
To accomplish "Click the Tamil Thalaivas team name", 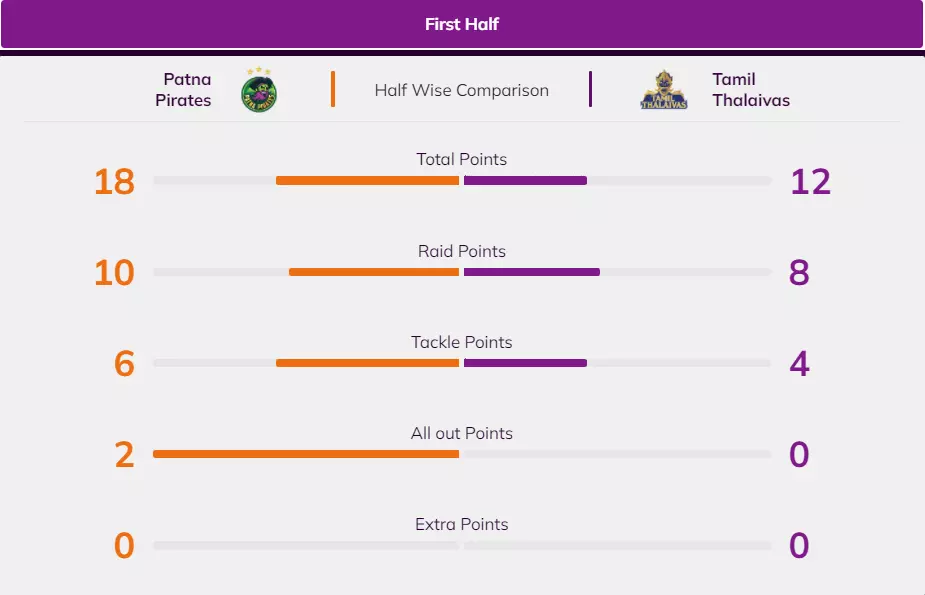I will coord(750,90).
